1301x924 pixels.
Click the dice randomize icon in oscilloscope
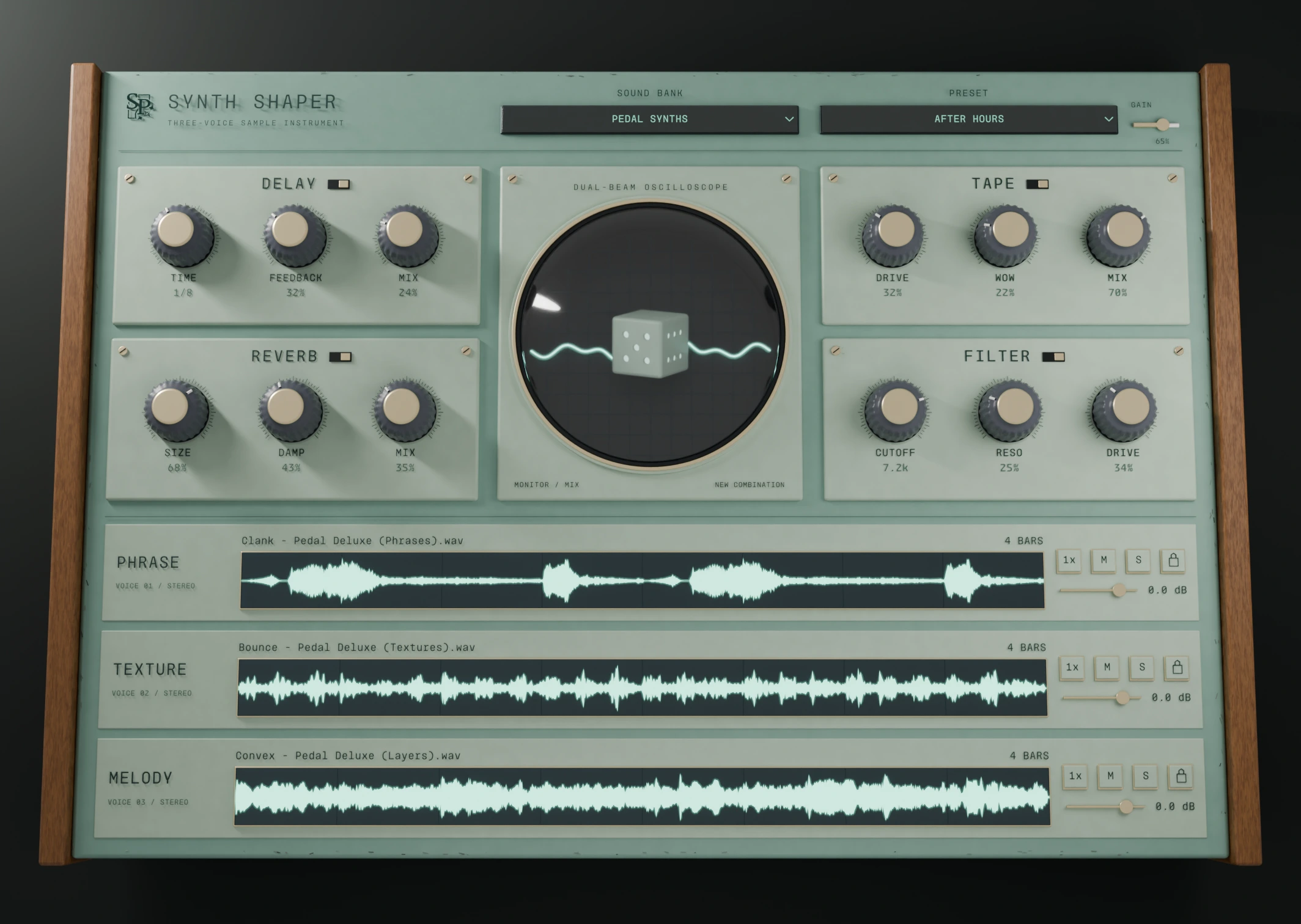pos(650,343)
